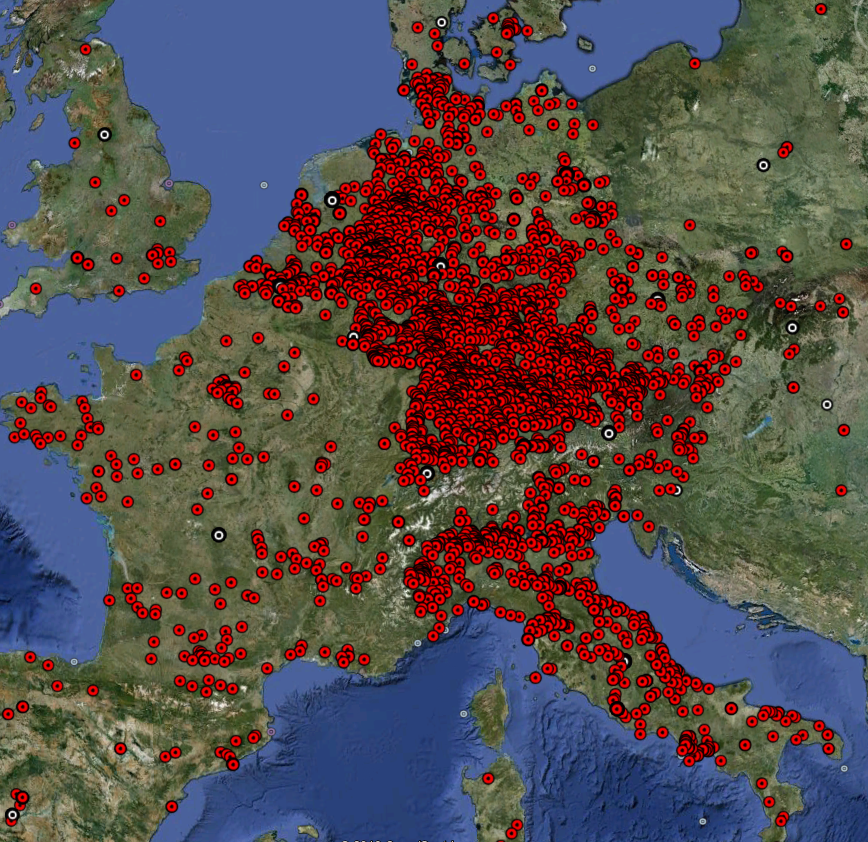Screen dimensions: 868x842
Task: Click isolated red marker in central Poland
Action: pos(689,225)
